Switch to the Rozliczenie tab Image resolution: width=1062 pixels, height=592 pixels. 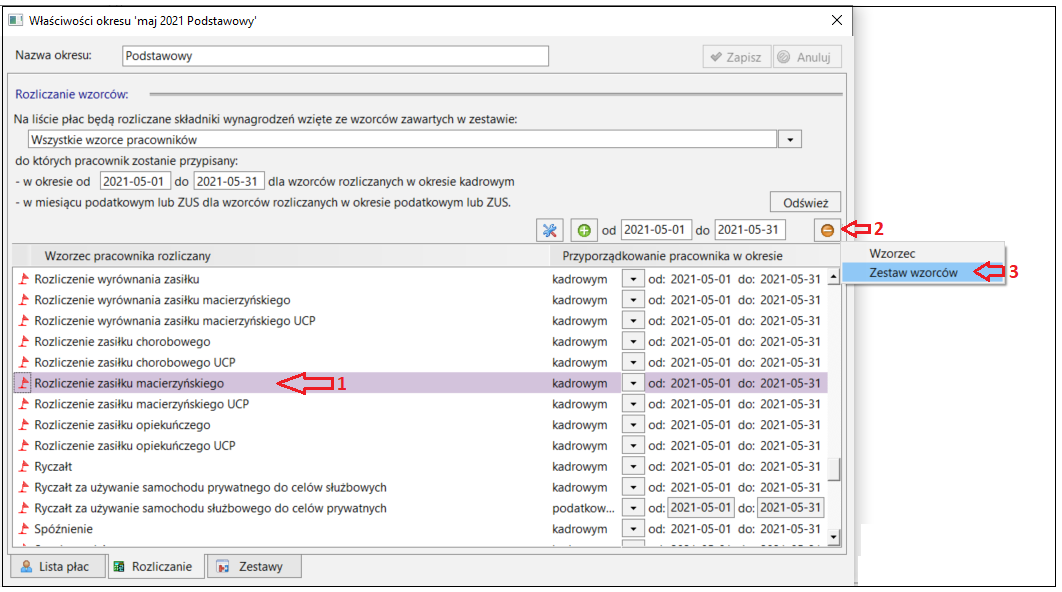pyautogui.click(x=156, y=567)
